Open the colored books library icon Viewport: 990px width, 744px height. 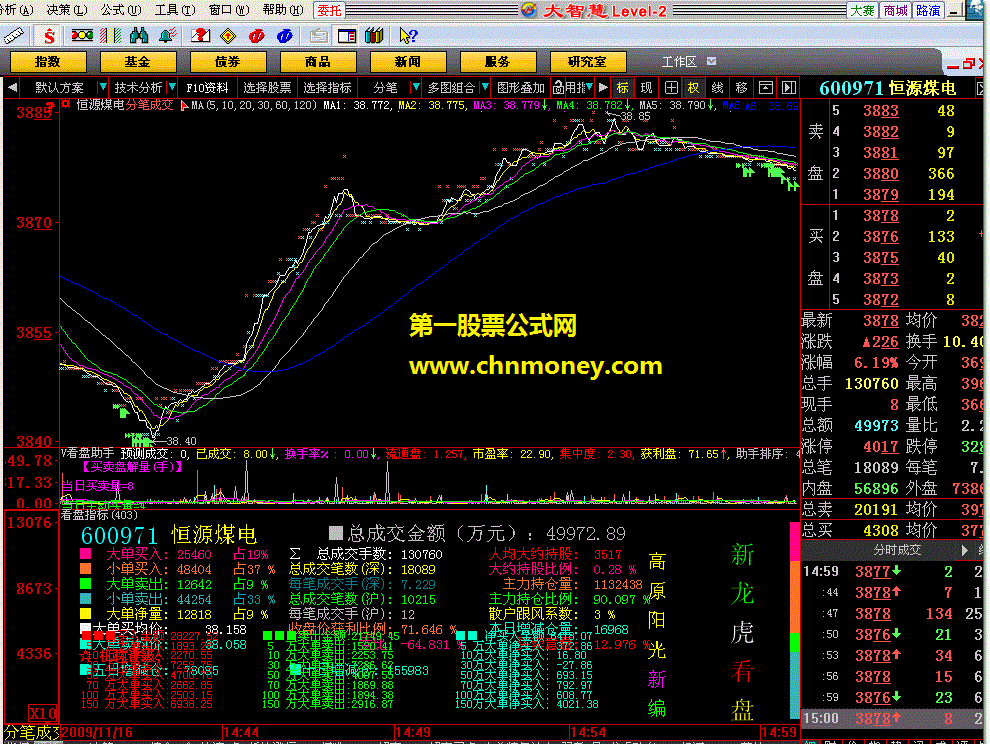click(374, 35)
